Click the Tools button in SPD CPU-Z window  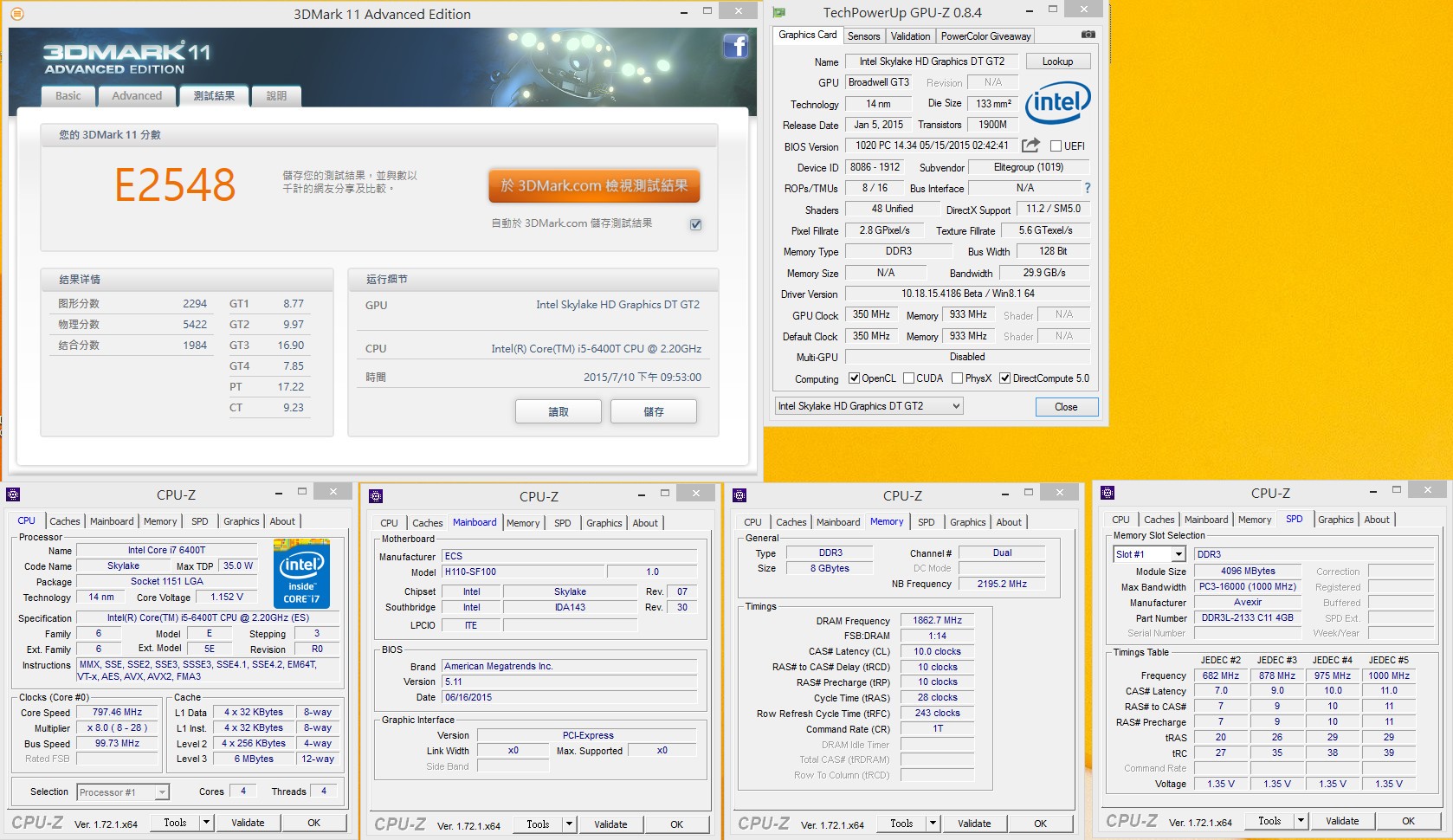tap(1269, 821)
